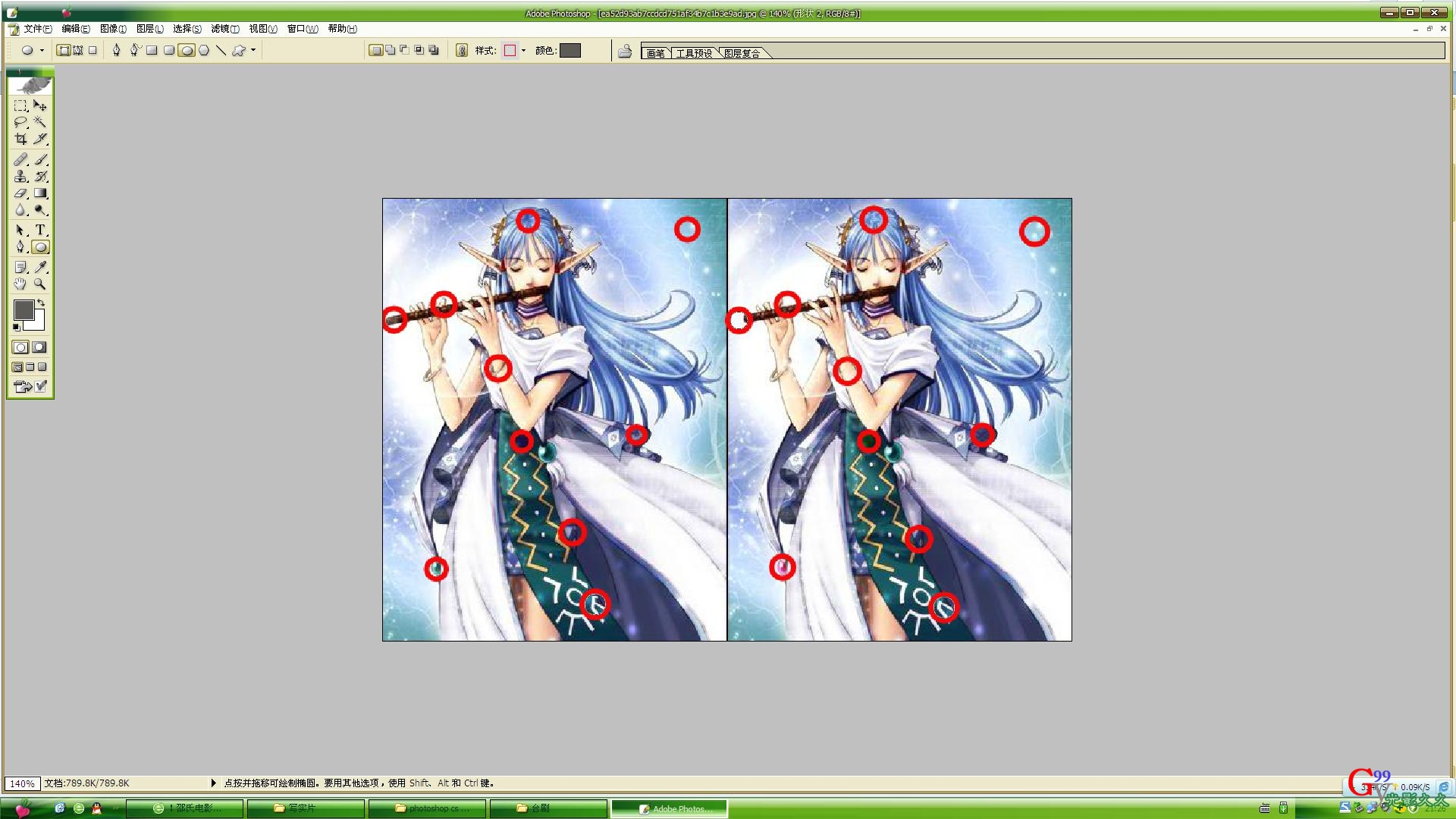Expand the custom shape geometry options arrow
1456x819 pixels.
point(253,51)
